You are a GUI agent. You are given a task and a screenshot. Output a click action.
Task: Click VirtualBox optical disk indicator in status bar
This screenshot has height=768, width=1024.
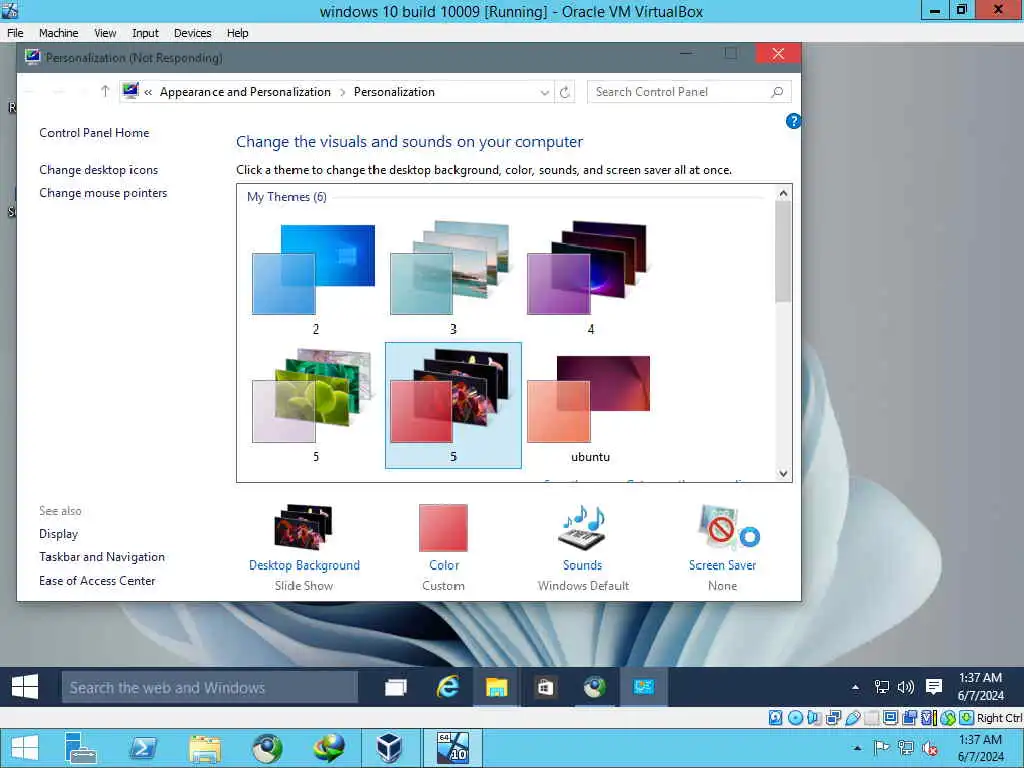coord(795,718)
